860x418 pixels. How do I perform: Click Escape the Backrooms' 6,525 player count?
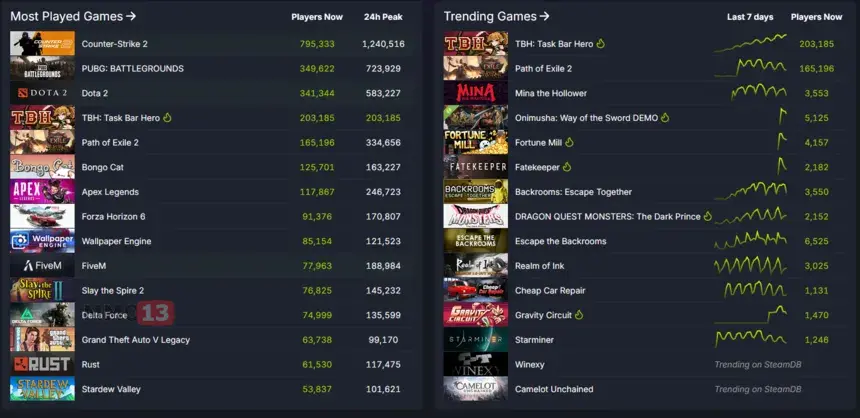pos(817,241)
